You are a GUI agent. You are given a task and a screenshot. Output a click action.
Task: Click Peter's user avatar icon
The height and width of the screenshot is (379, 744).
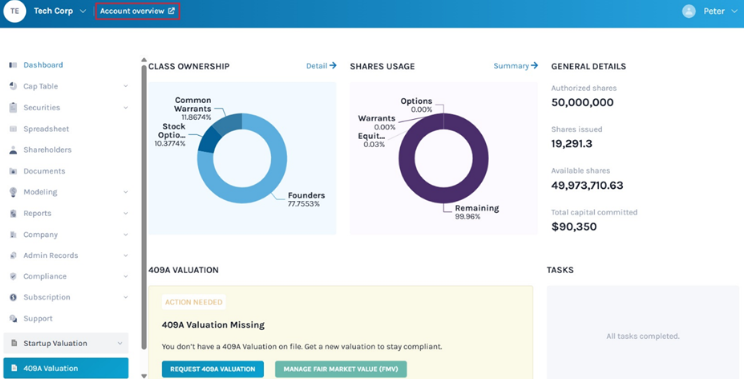coord(688,11)
